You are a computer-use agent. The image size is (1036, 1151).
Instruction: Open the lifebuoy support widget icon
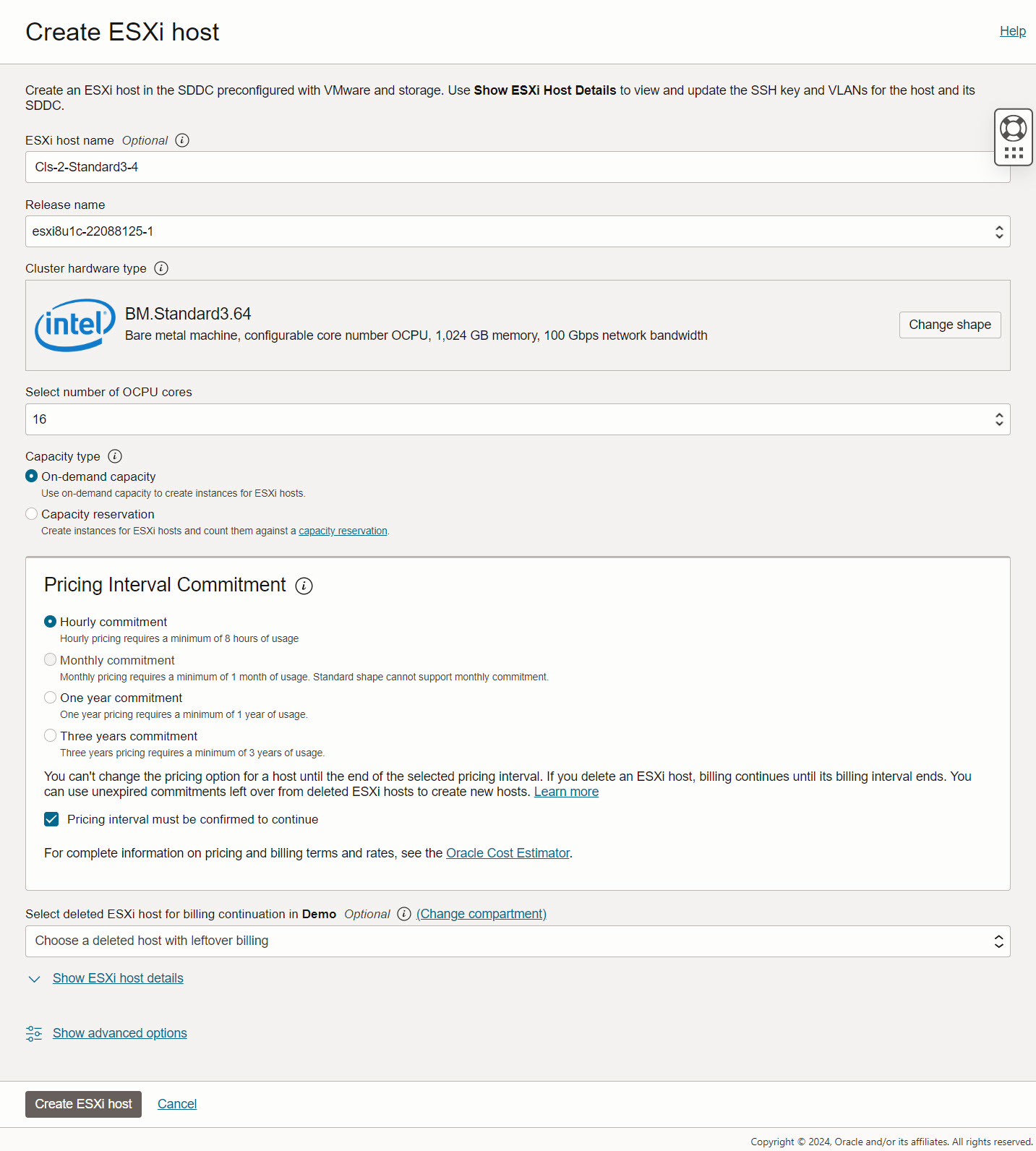click(x=1013, y=128)
